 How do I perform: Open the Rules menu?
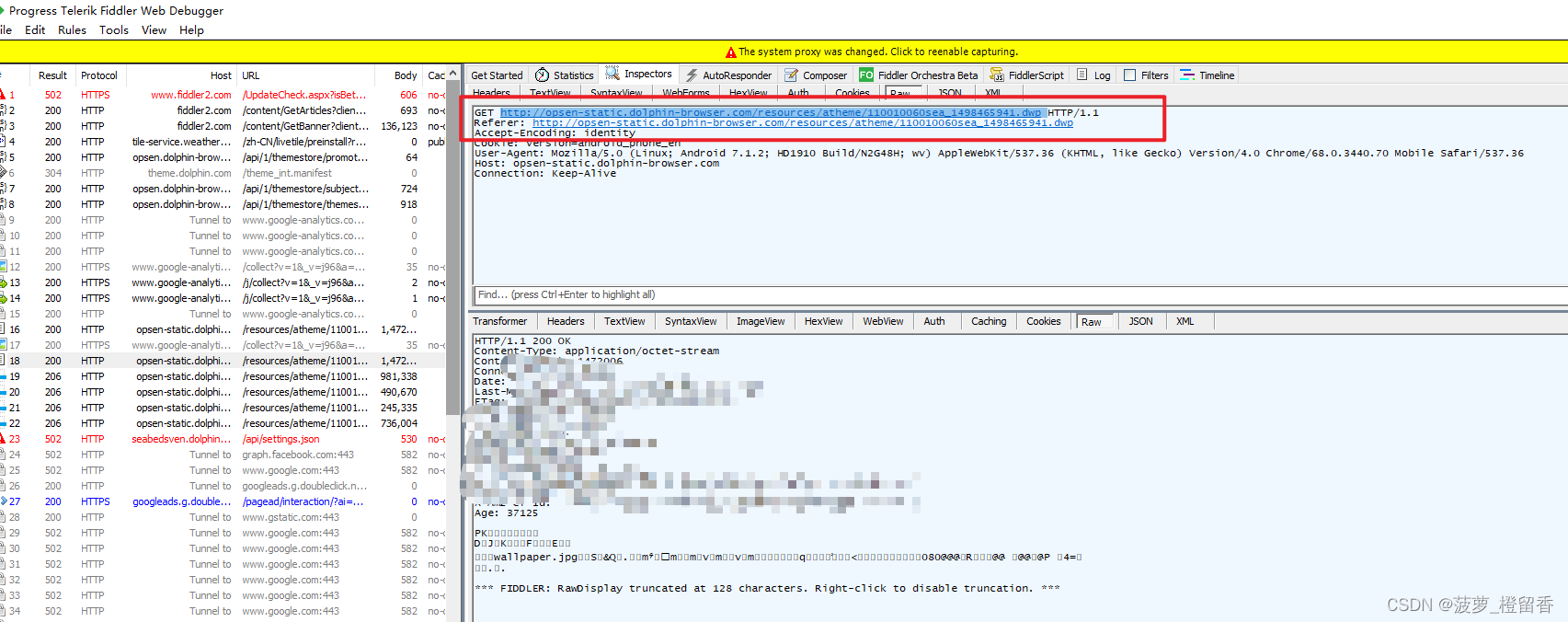pos(72,30)
